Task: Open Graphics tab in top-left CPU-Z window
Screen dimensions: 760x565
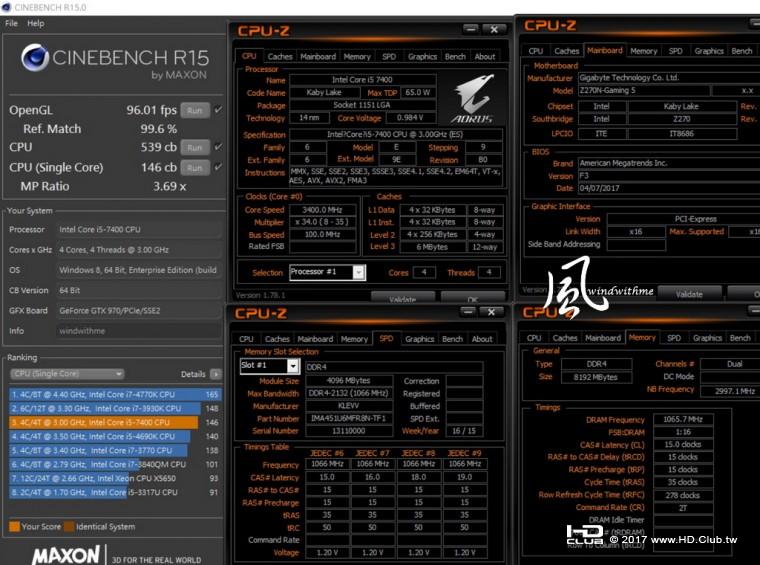Action: 422,57
